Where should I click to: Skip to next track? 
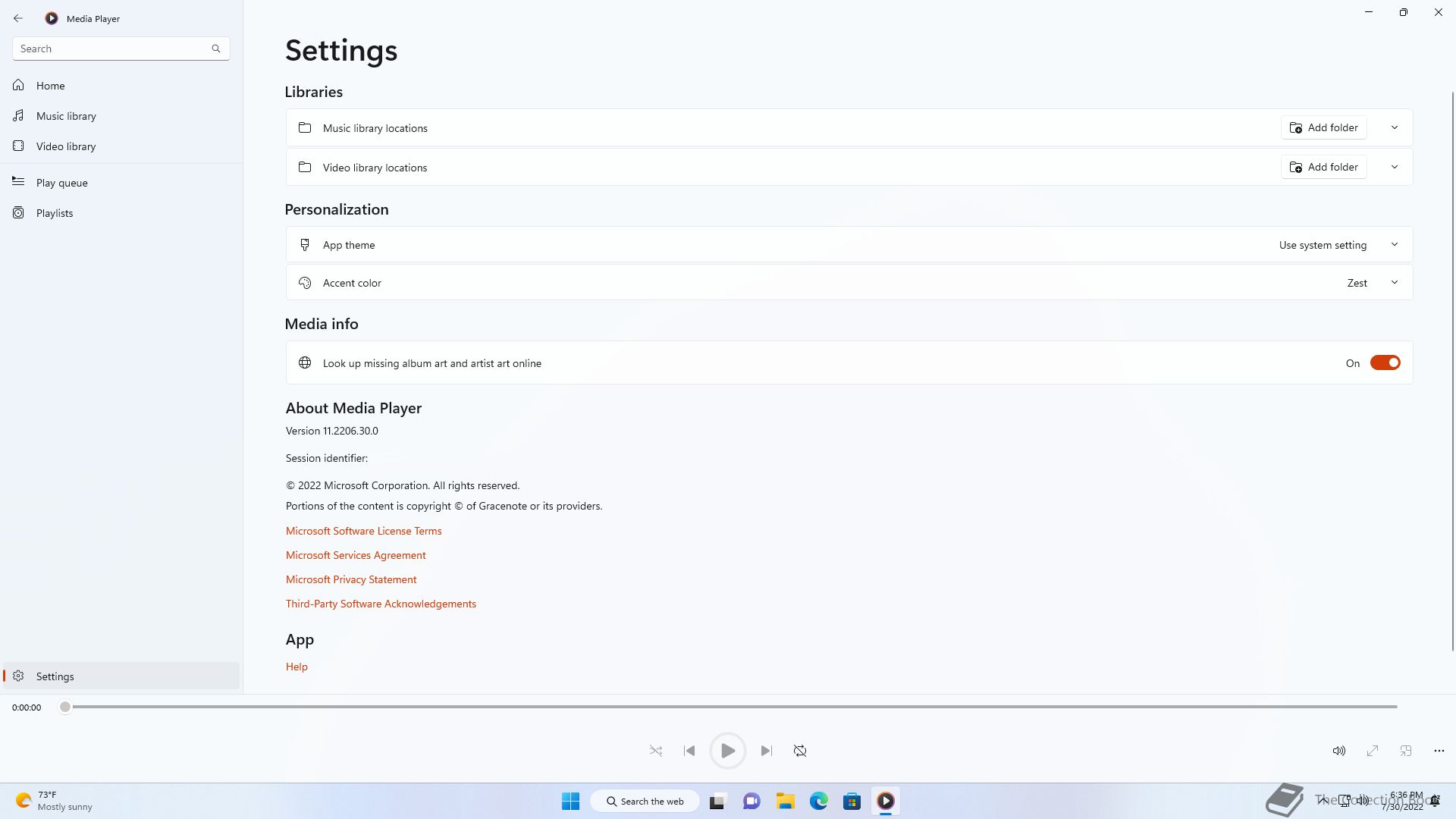click(767, 751)
